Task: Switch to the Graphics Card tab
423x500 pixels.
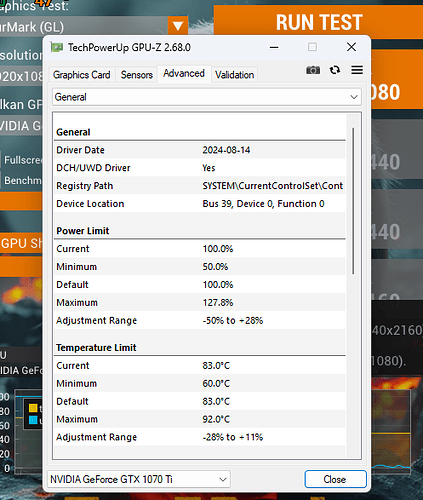Action: pyautogui.click(x=82, y=75)
